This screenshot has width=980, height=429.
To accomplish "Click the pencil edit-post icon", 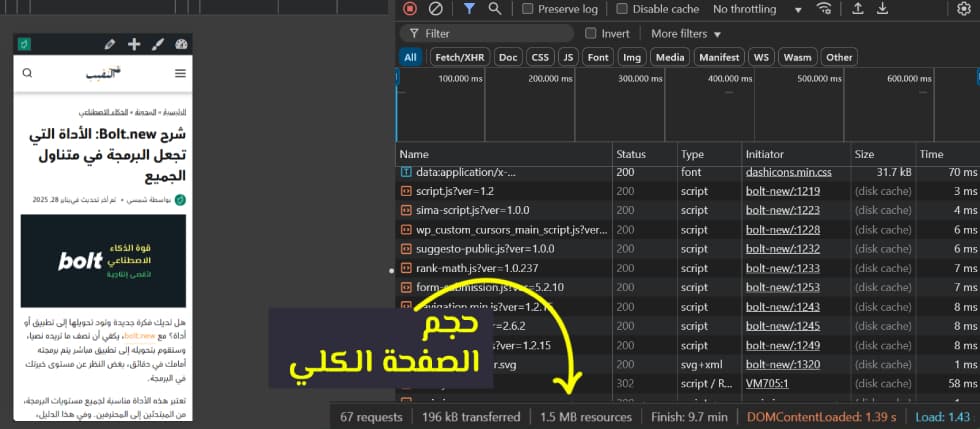I will click(x=110, y=44).
